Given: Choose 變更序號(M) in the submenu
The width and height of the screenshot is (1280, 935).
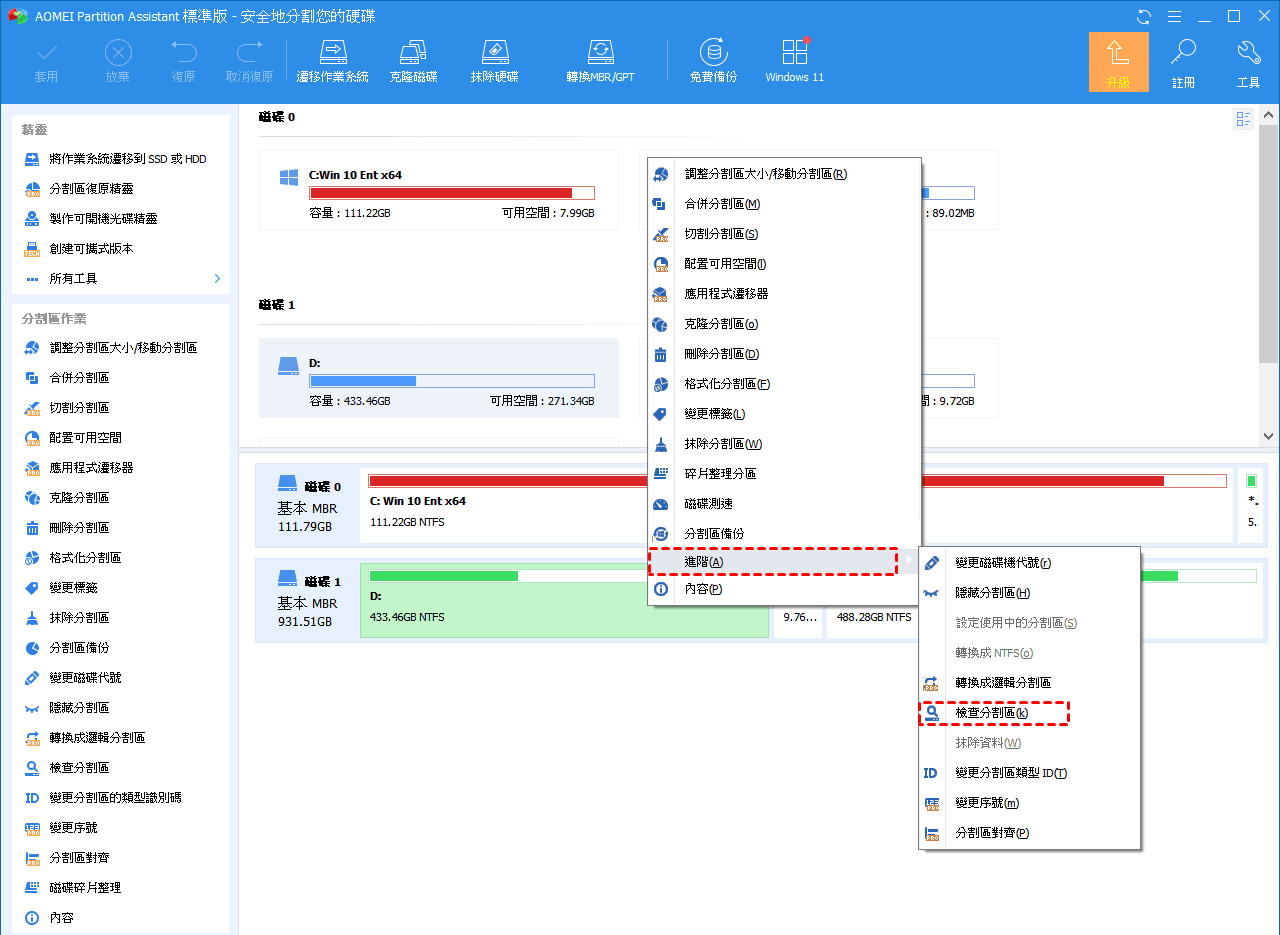Looking at the screenshot, I should click(x=1030, y=803).
